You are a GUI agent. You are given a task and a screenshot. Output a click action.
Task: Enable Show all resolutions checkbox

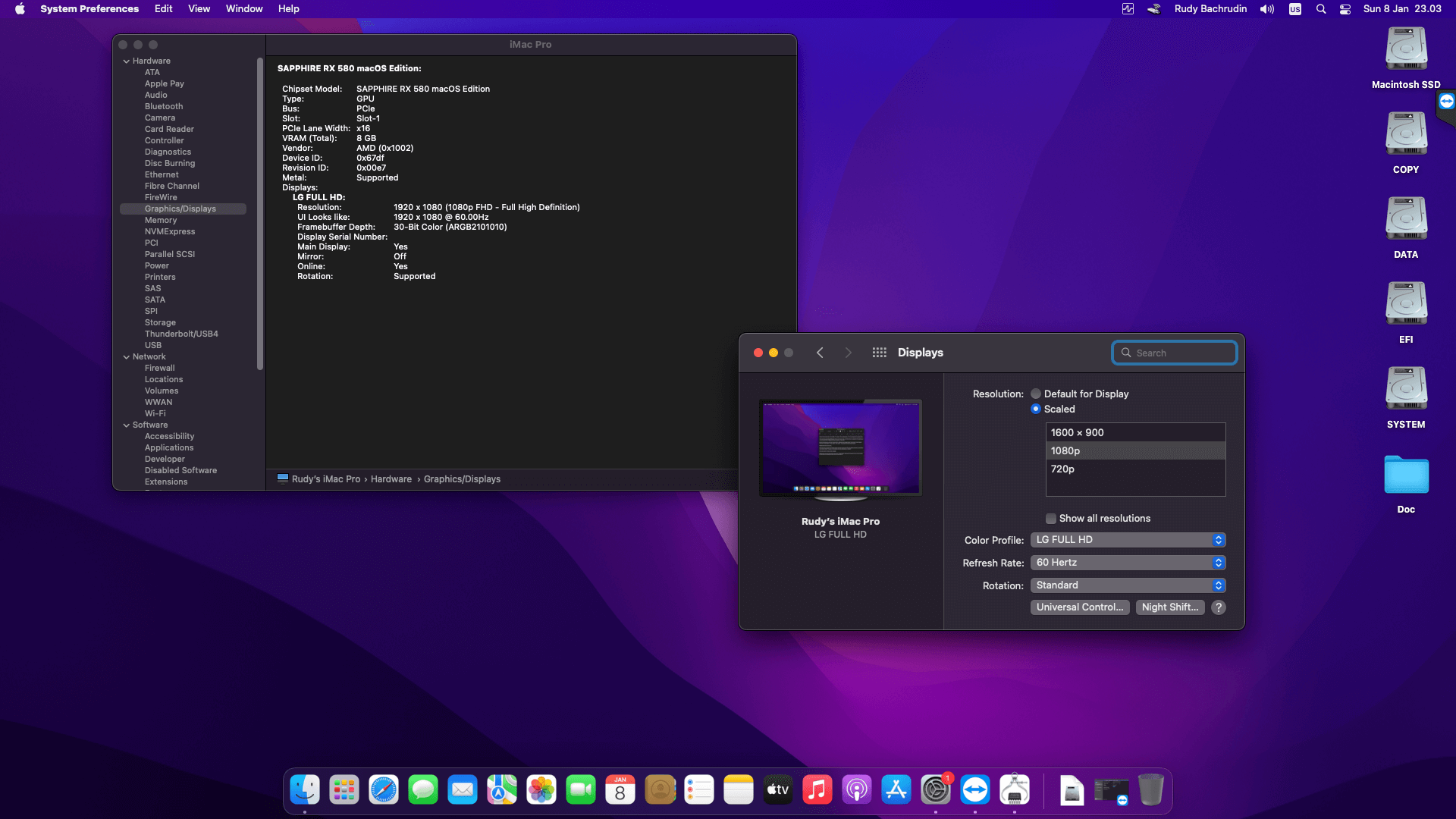pyautogui.click(x=1051, y=519)
